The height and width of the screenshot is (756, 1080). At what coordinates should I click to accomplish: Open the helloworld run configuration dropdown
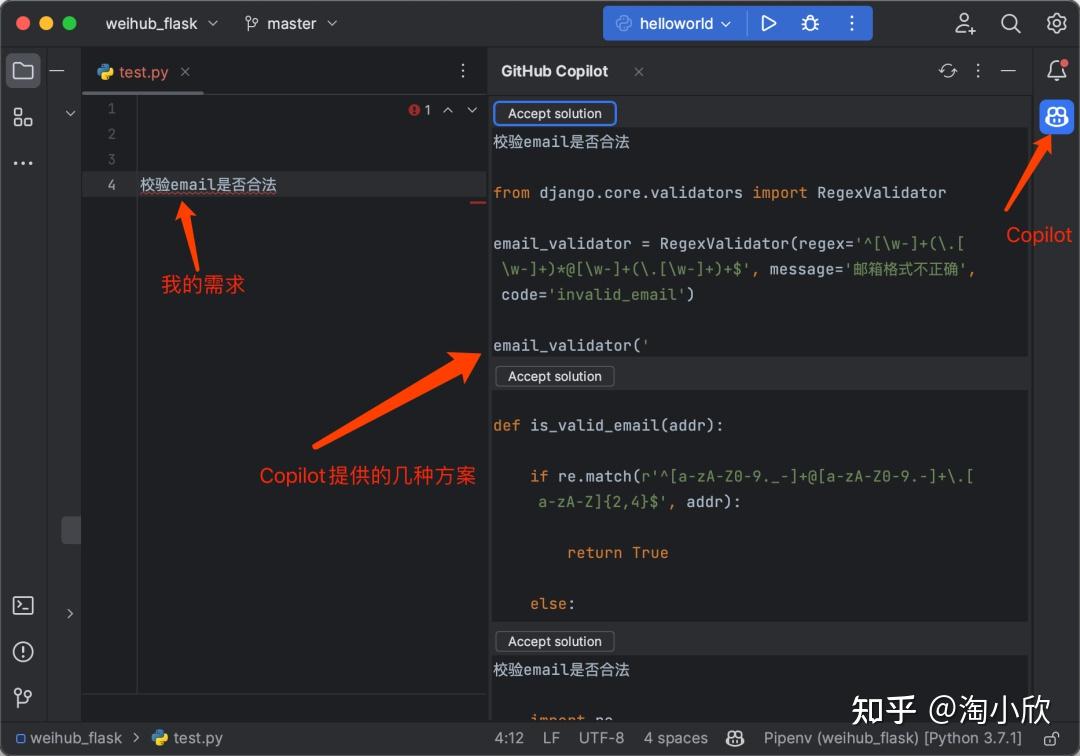point(674,23)
